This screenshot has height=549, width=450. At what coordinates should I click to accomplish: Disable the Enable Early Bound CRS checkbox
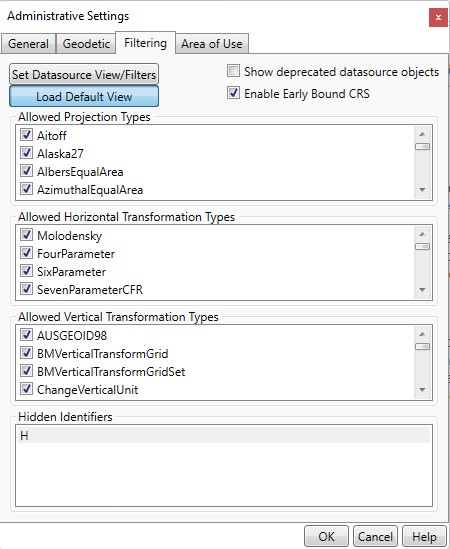pos(233,93)
